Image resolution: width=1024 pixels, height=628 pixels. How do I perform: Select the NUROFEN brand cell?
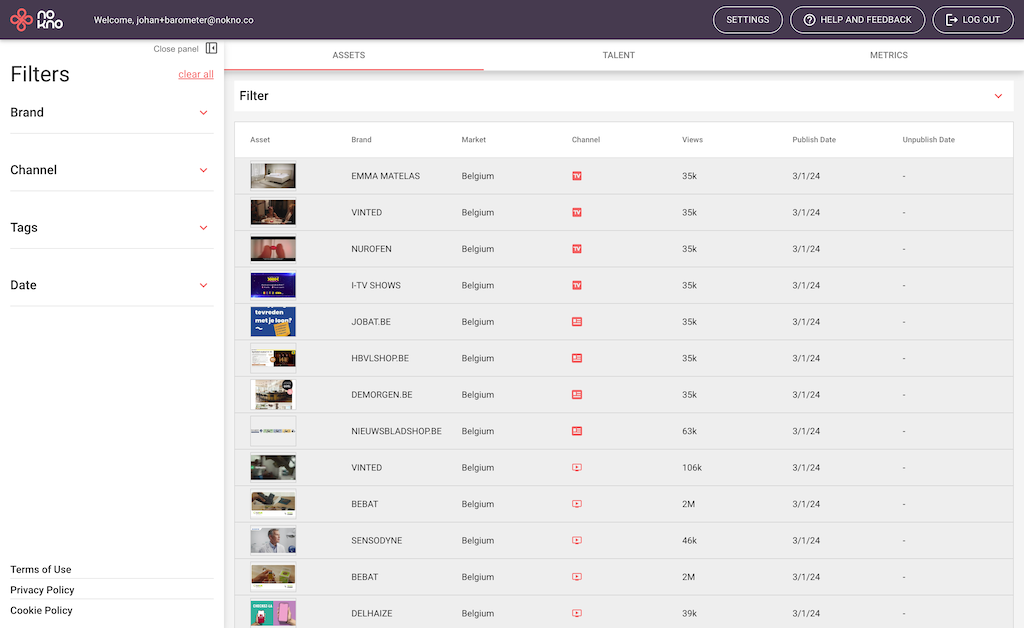(371, 249)
